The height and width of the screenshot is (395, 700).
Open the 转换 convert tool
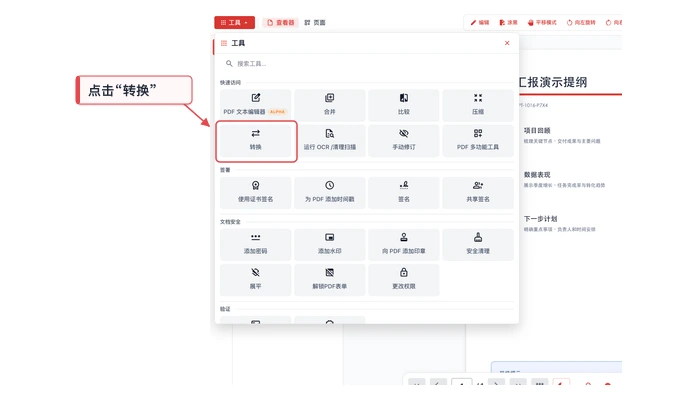[x=255, y=140]
